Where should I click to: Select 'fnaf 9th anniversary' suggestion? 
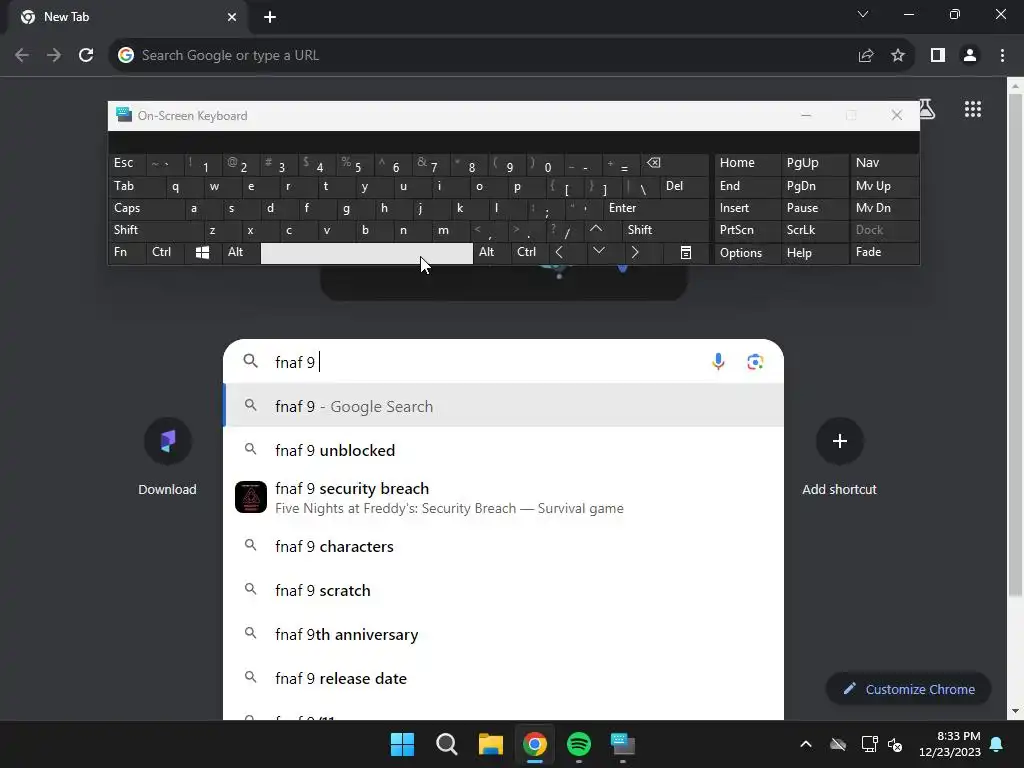point(504,634)
